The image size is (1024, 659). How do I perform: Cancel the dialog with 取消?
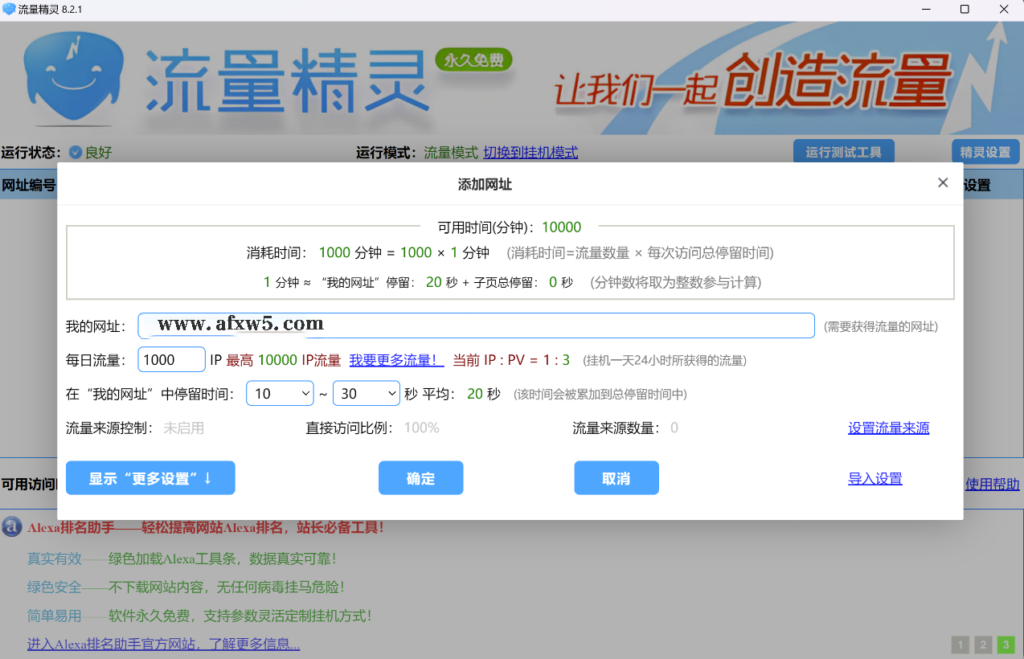point(616,477)
